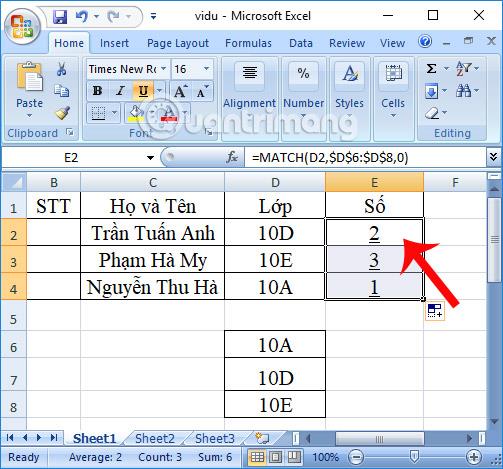Open the Auto Fill Options button
This screenshot has width=503, height=469.
(x=435, y=311)
